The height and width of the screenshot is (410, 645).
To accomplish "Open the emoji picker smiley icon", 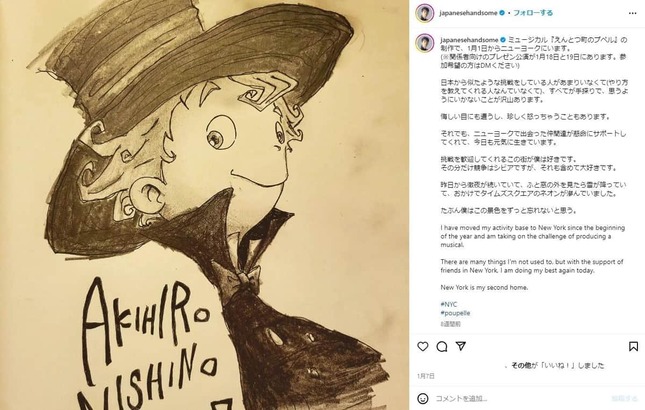I will (422, 398).
